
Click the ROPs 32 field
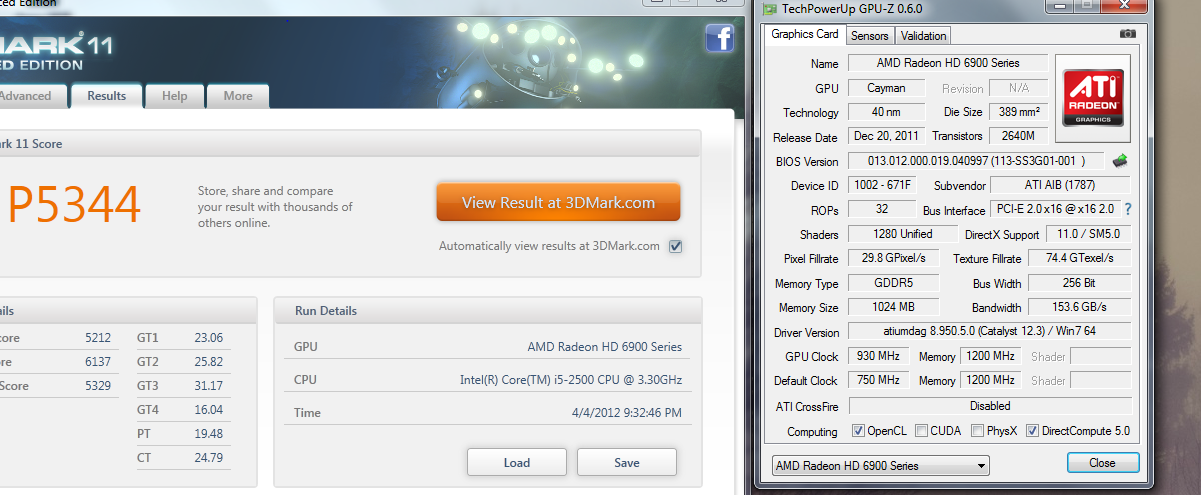[881, 210]
